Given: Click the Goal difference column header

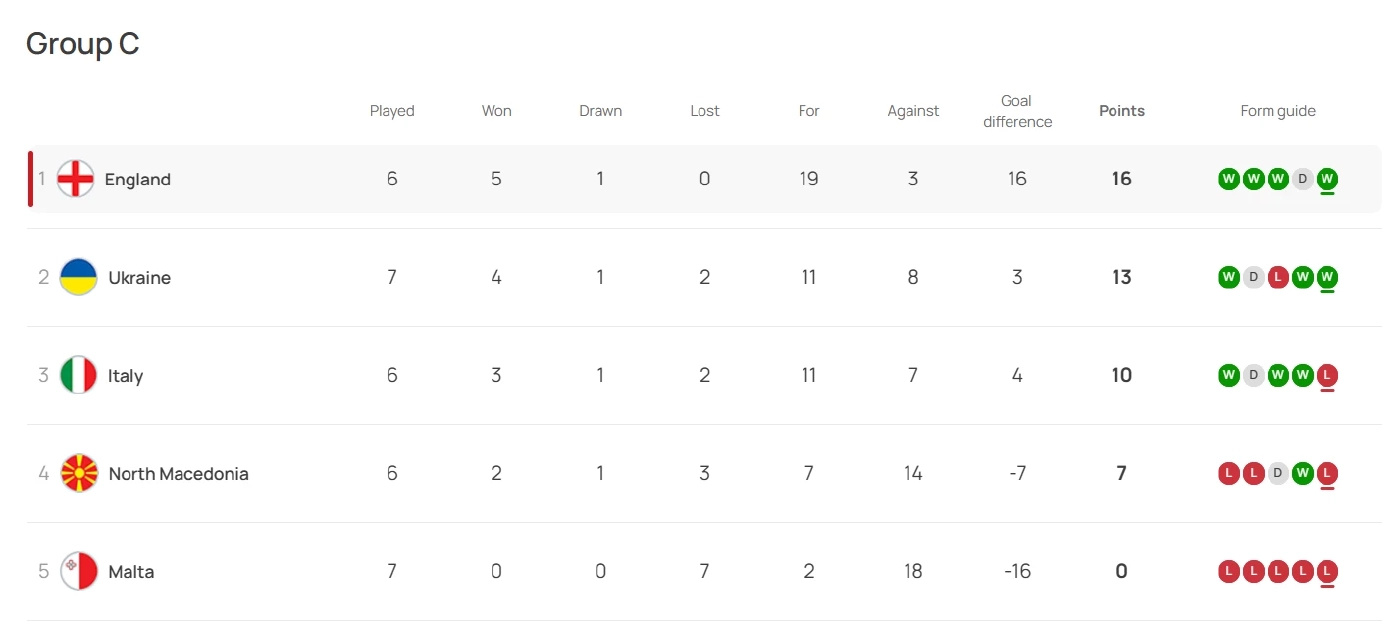Looking at the screenshot, I should point(1017,111).
